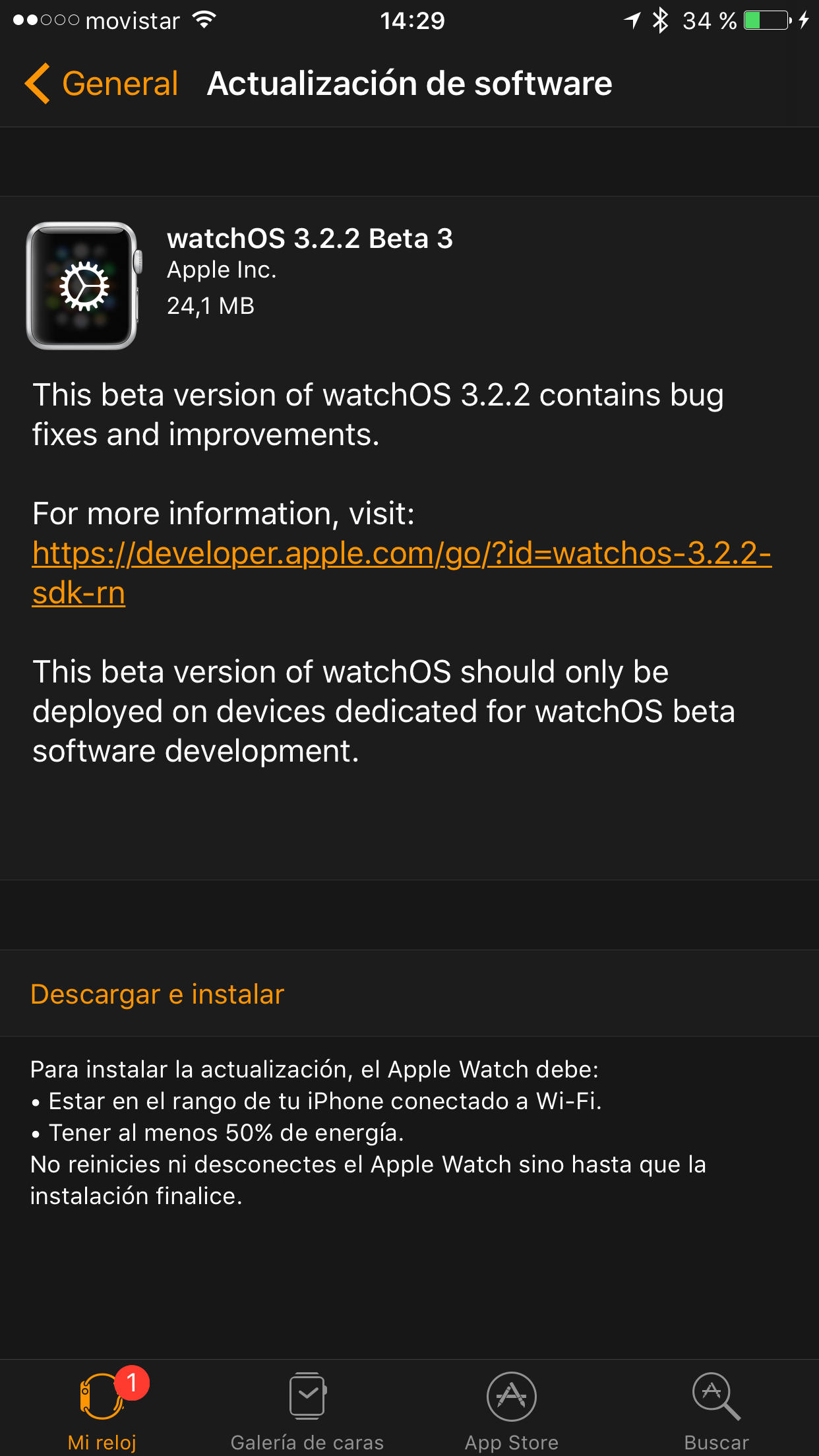Tap the 24,1 MB size label
This screenshot has width=819, height=1456.
click(x=210, y=306)
